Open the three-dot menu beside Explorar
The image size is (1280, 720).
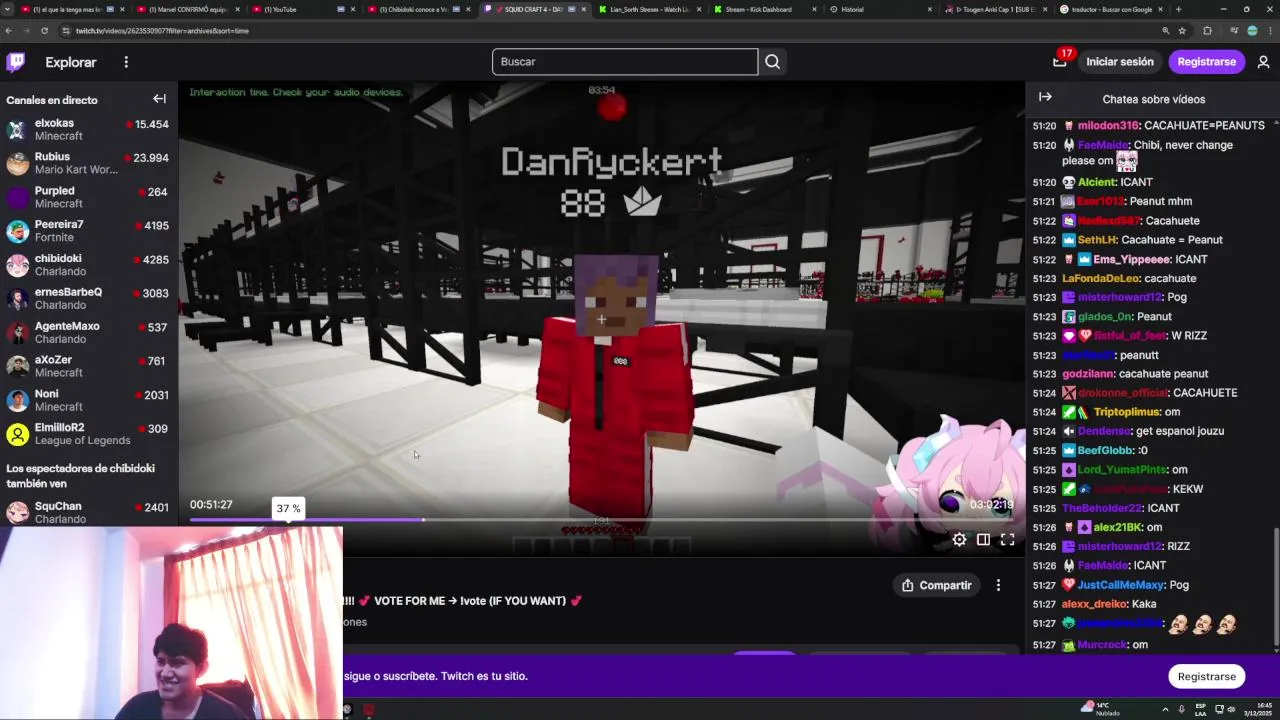(x=126, y=62)
